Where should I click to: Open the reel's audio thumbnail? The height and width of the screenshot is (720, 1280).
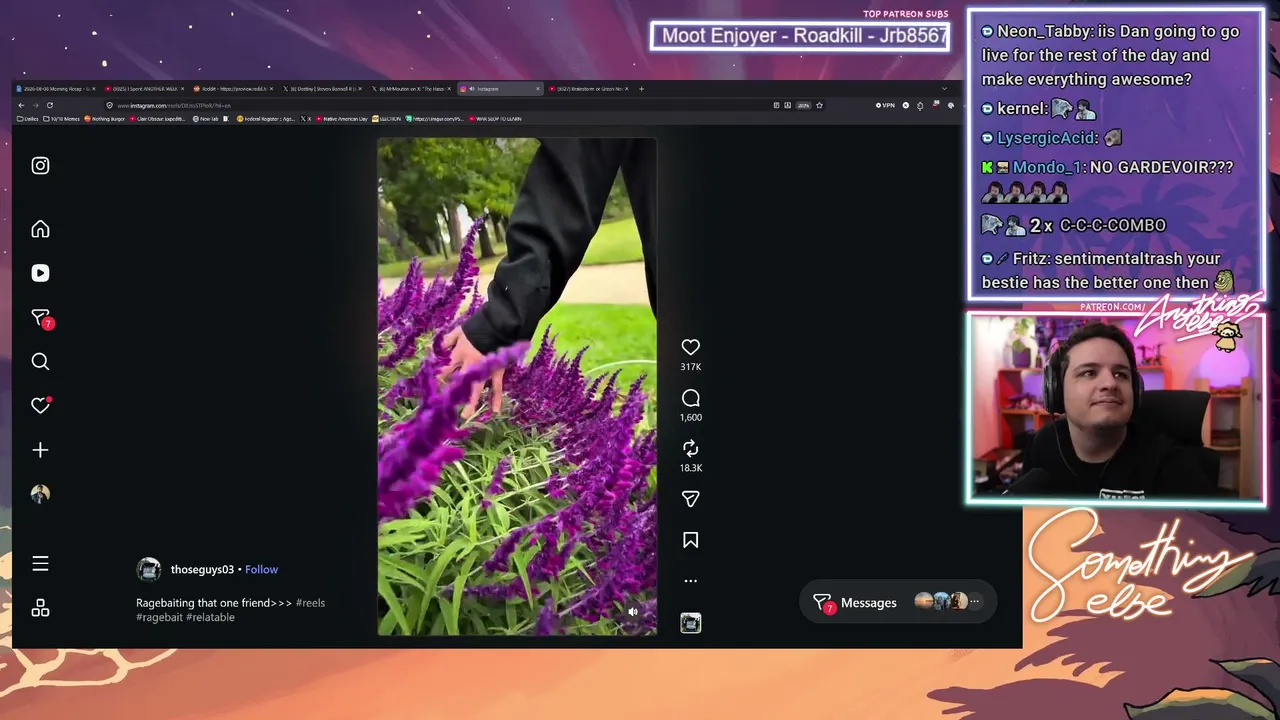(690, 623)
